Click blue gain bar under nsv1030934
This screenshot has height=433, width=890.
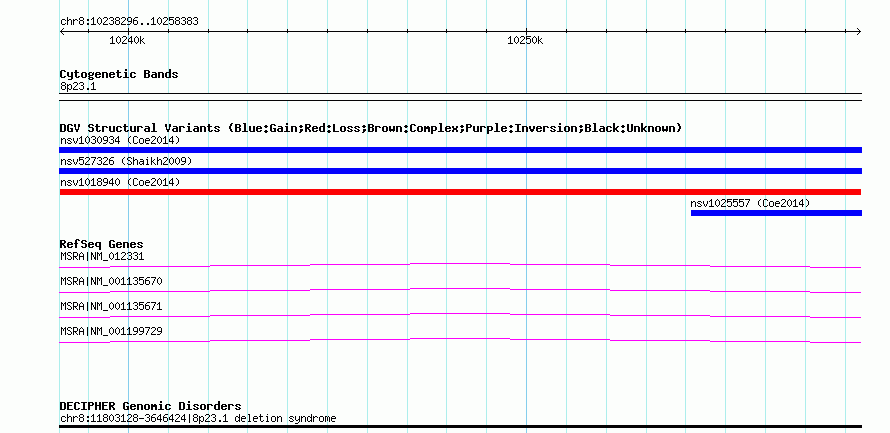point(460,150)
